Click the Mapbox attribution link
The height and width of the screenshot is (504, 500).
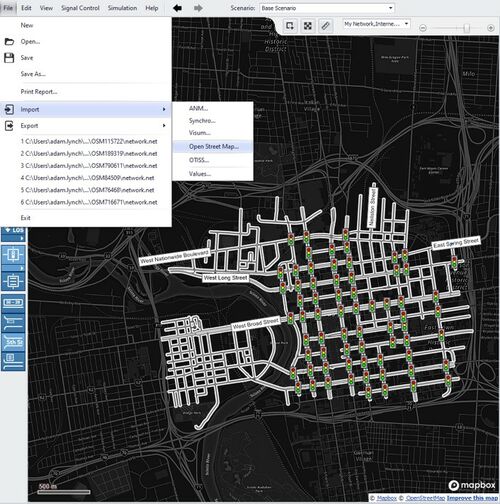[386, 498]
